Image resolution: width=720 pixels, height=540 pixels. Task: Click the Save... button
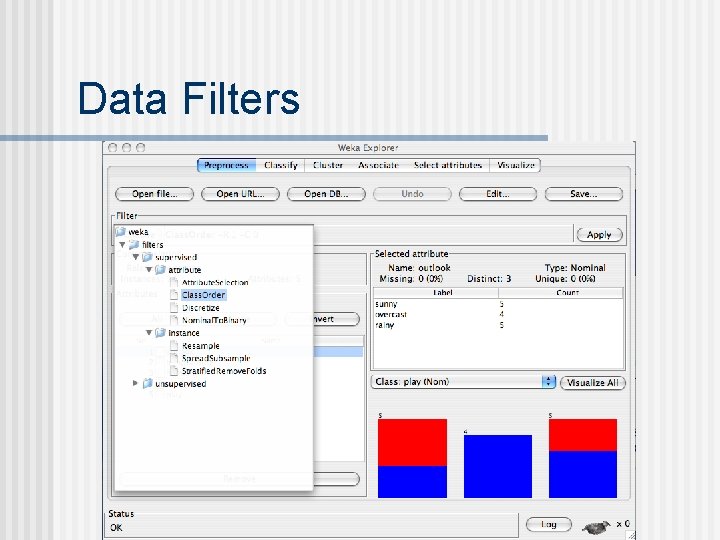584,194
